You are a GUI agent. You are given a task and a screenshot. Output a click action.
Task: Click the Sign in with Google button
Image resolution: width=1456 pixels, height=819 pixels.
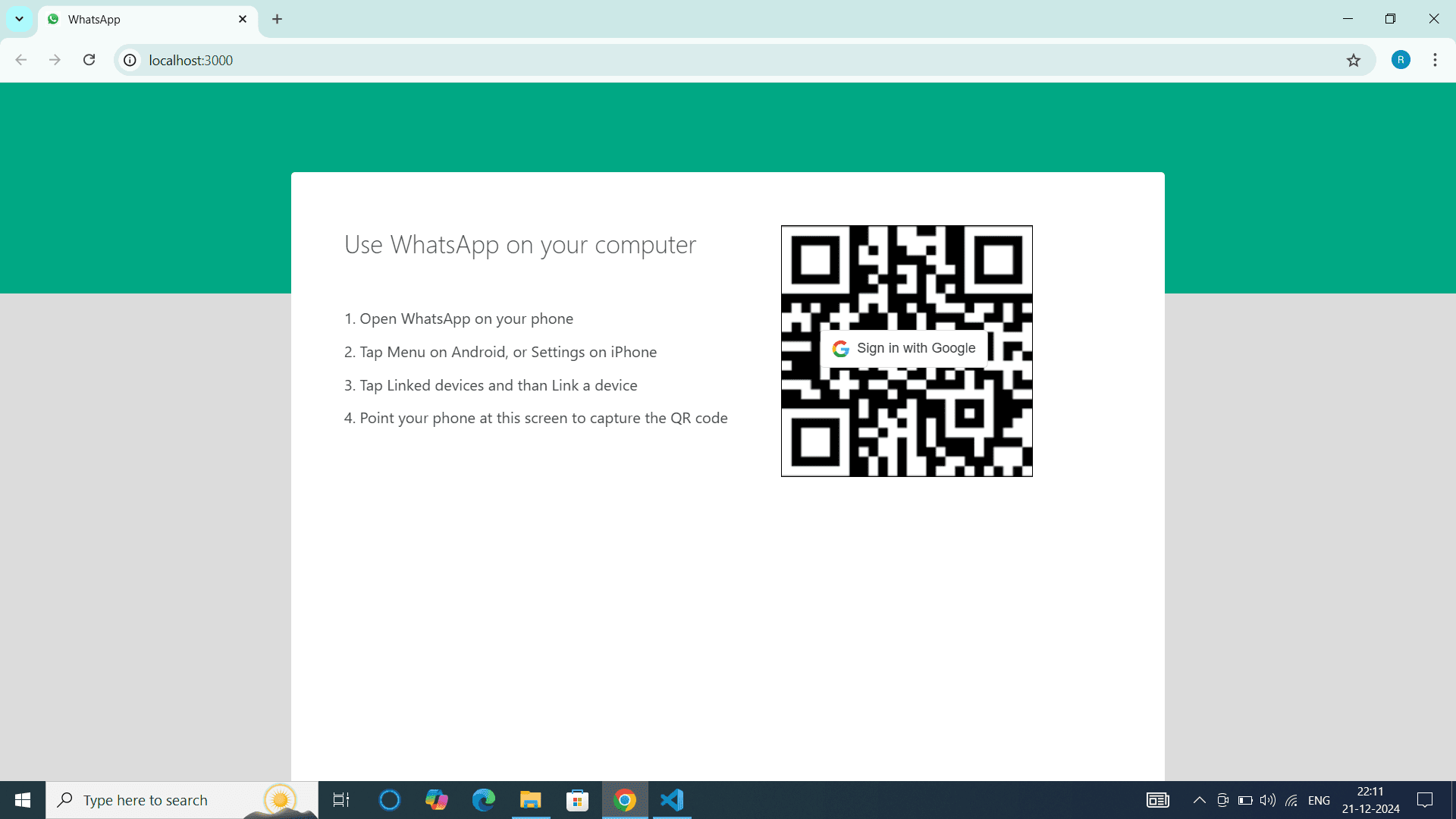[904, 348]
